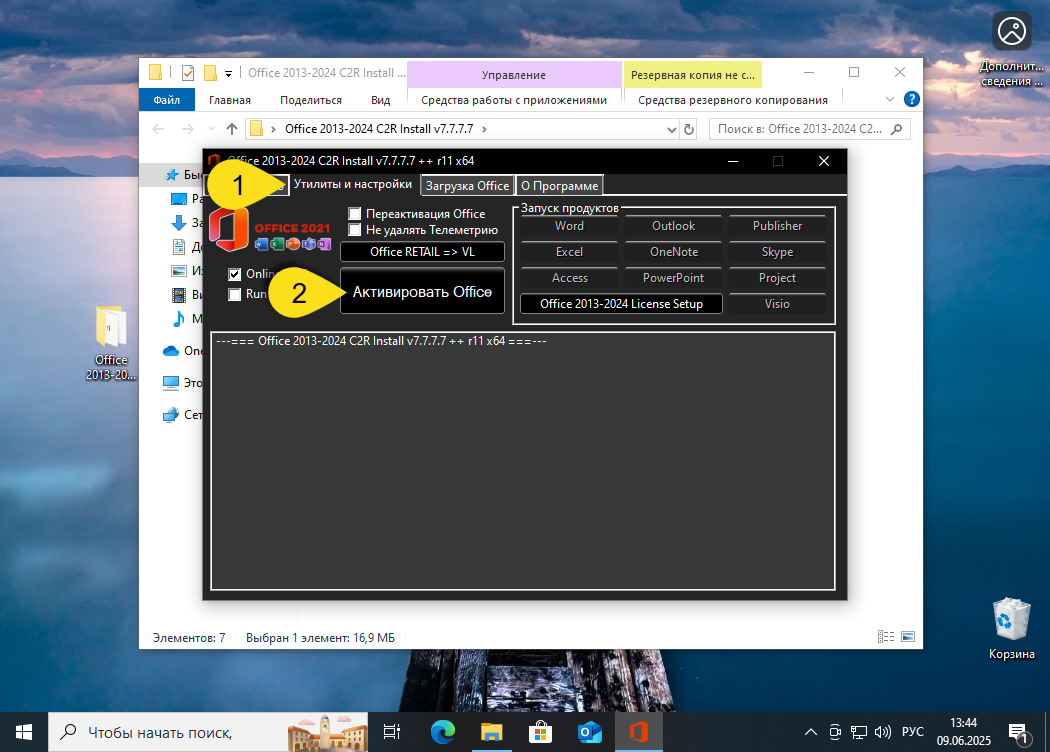Check Не удалять Телеметрию option
The height and width of the screenshot is (752, 1050).
pyautogui.click(x=354, y=230)
